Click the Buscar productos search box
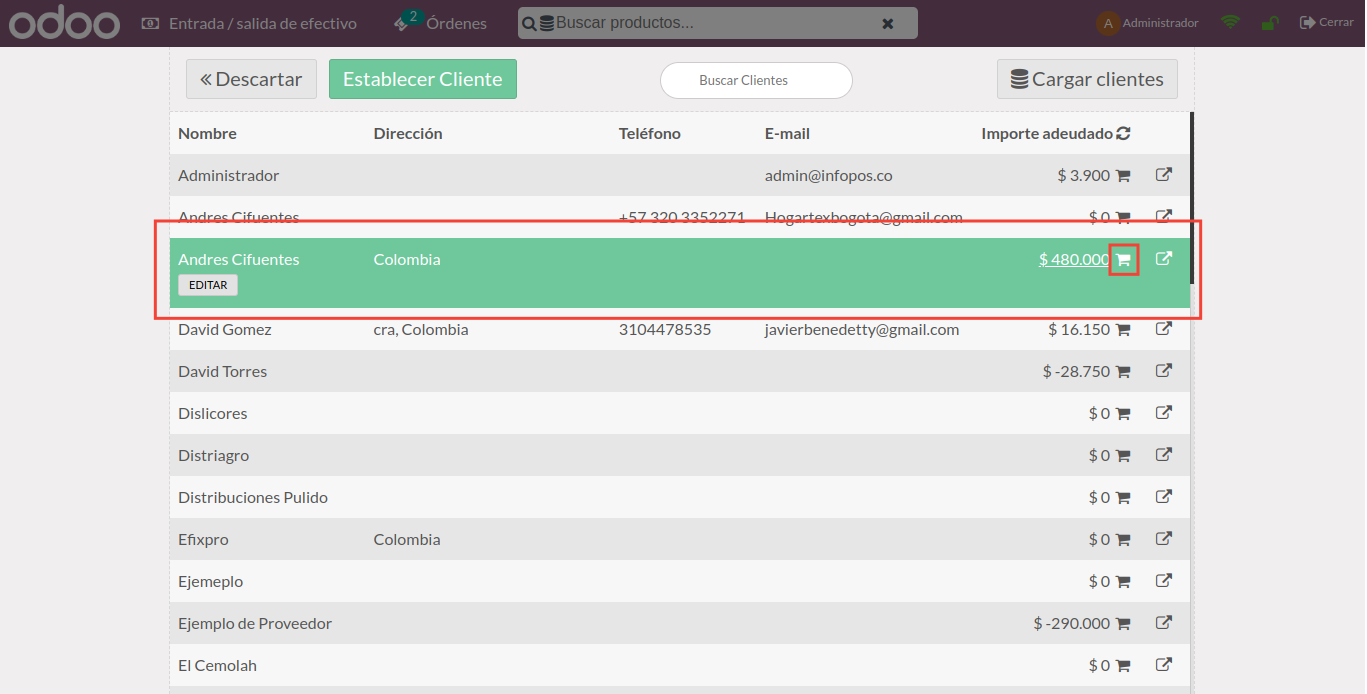 710,23
